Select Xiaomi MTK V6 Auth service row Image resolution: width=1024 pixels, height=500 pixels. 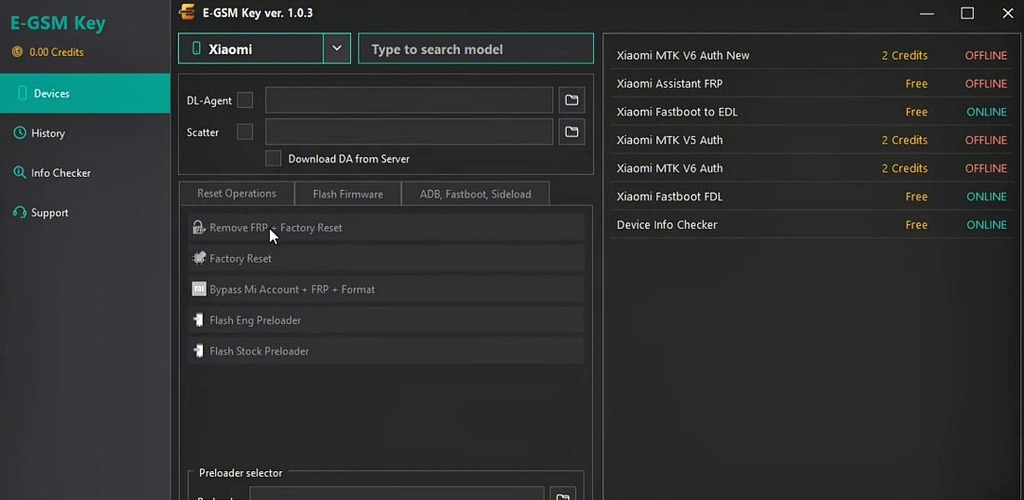(812, 168)
